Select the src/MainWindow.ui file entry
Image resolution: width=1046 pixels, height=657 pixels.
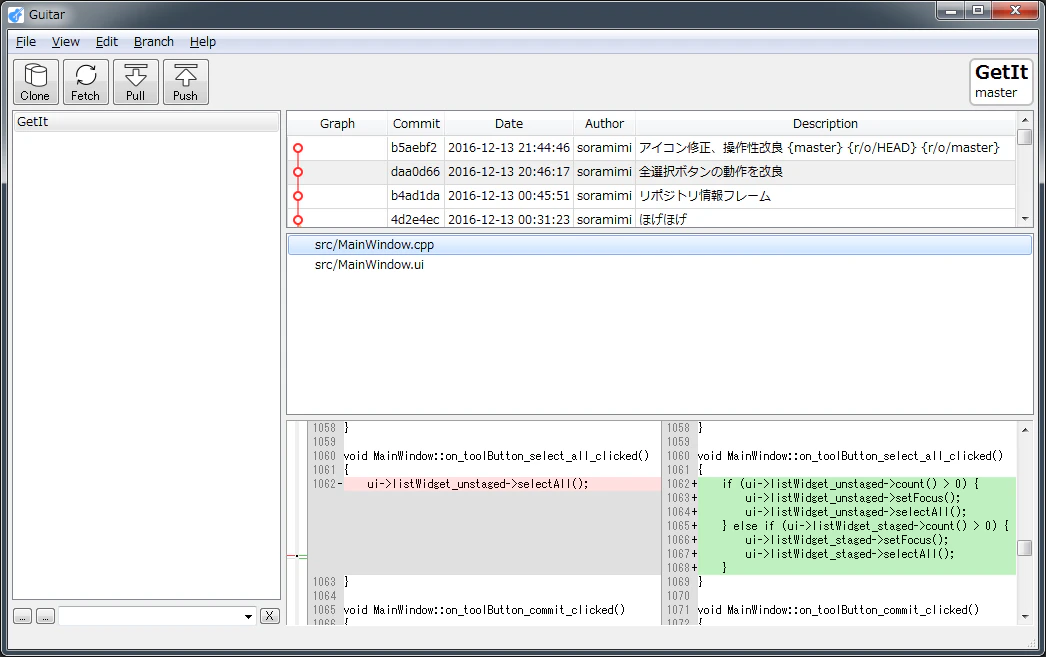tap(369, 265)
